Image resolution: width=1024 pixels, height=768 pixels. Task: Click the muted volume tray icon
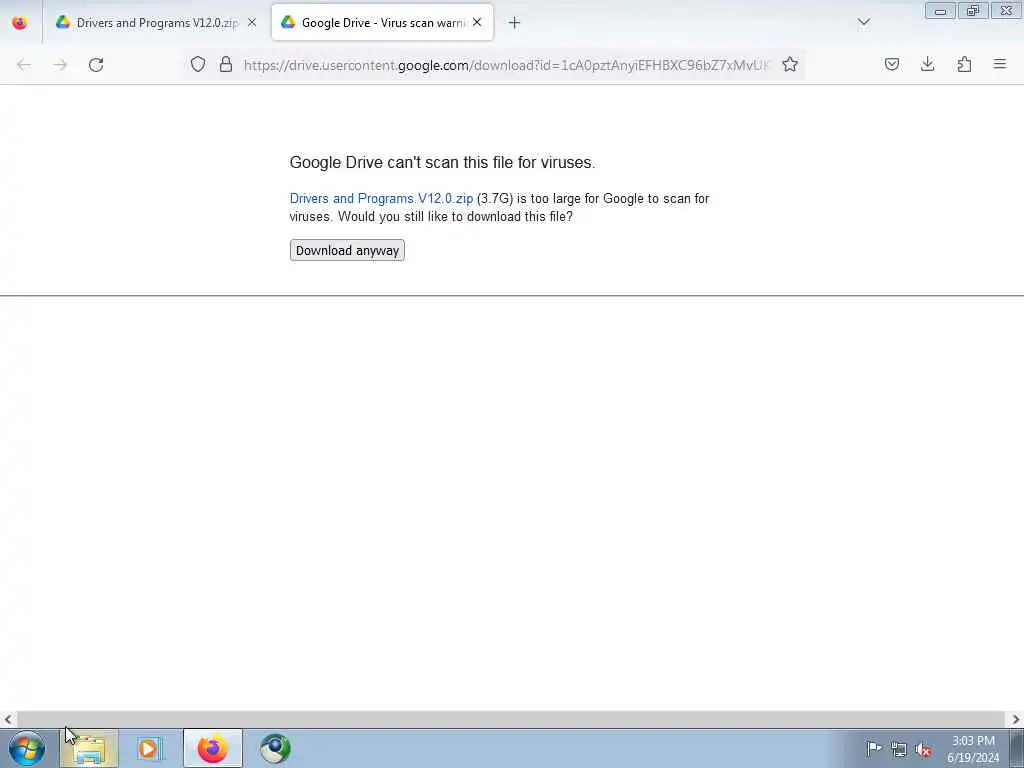pos(923,750)
